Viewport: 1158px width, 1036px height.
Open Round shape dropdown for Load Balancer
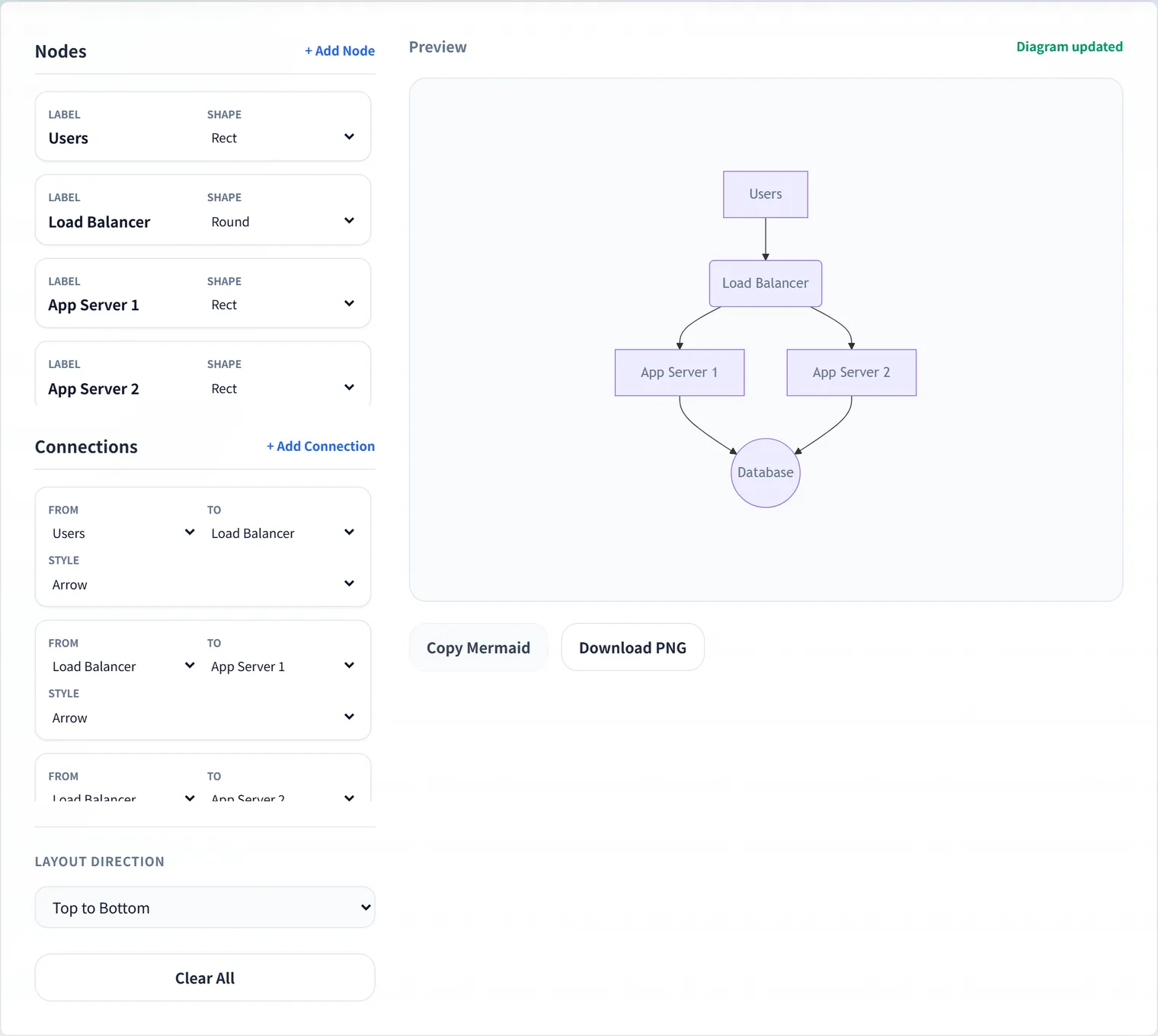[283, 222]
